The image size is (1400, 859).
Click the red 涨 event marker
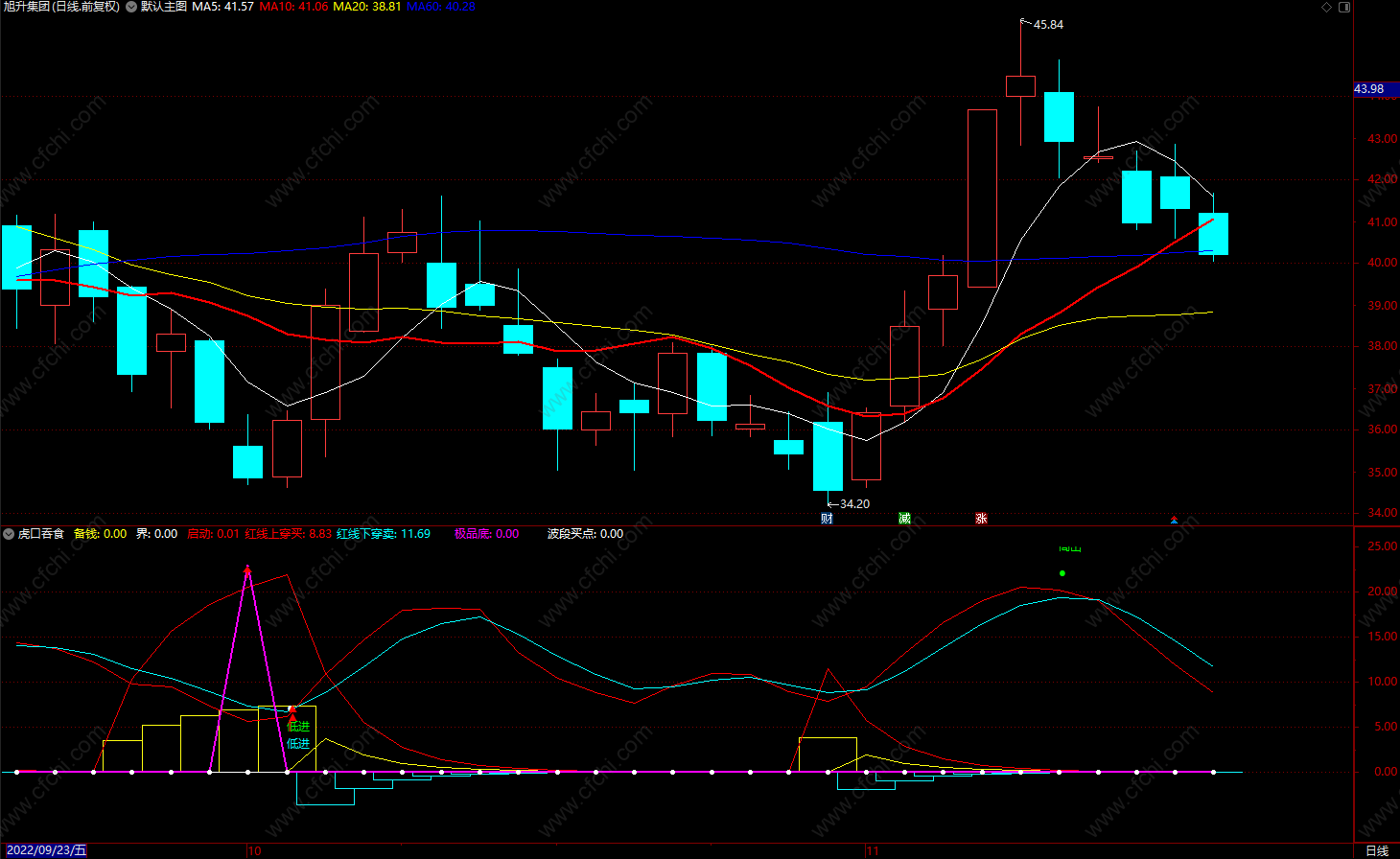981,519
